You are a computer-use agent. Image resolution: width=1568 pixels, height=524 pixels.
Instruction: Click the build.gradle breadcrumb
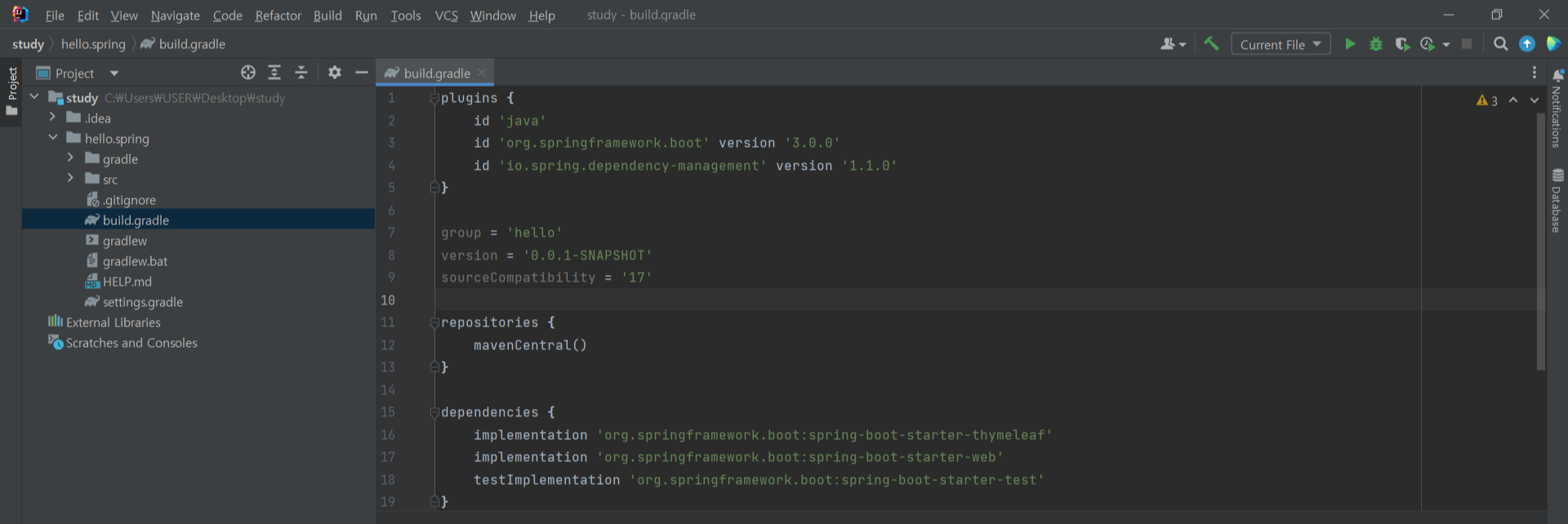pyautogui.click(x=183, y=44)
